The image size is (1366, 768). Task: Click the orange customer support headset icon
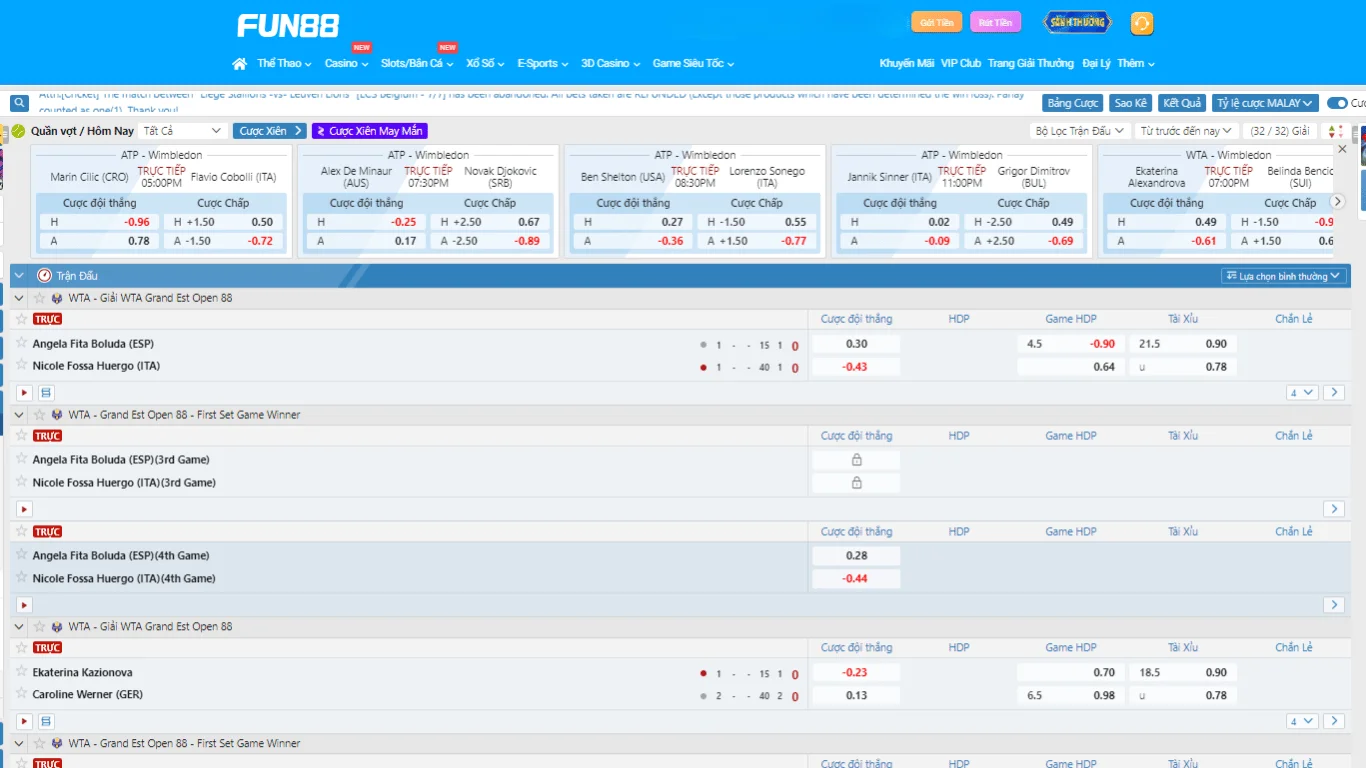(x=1141, y=23)
